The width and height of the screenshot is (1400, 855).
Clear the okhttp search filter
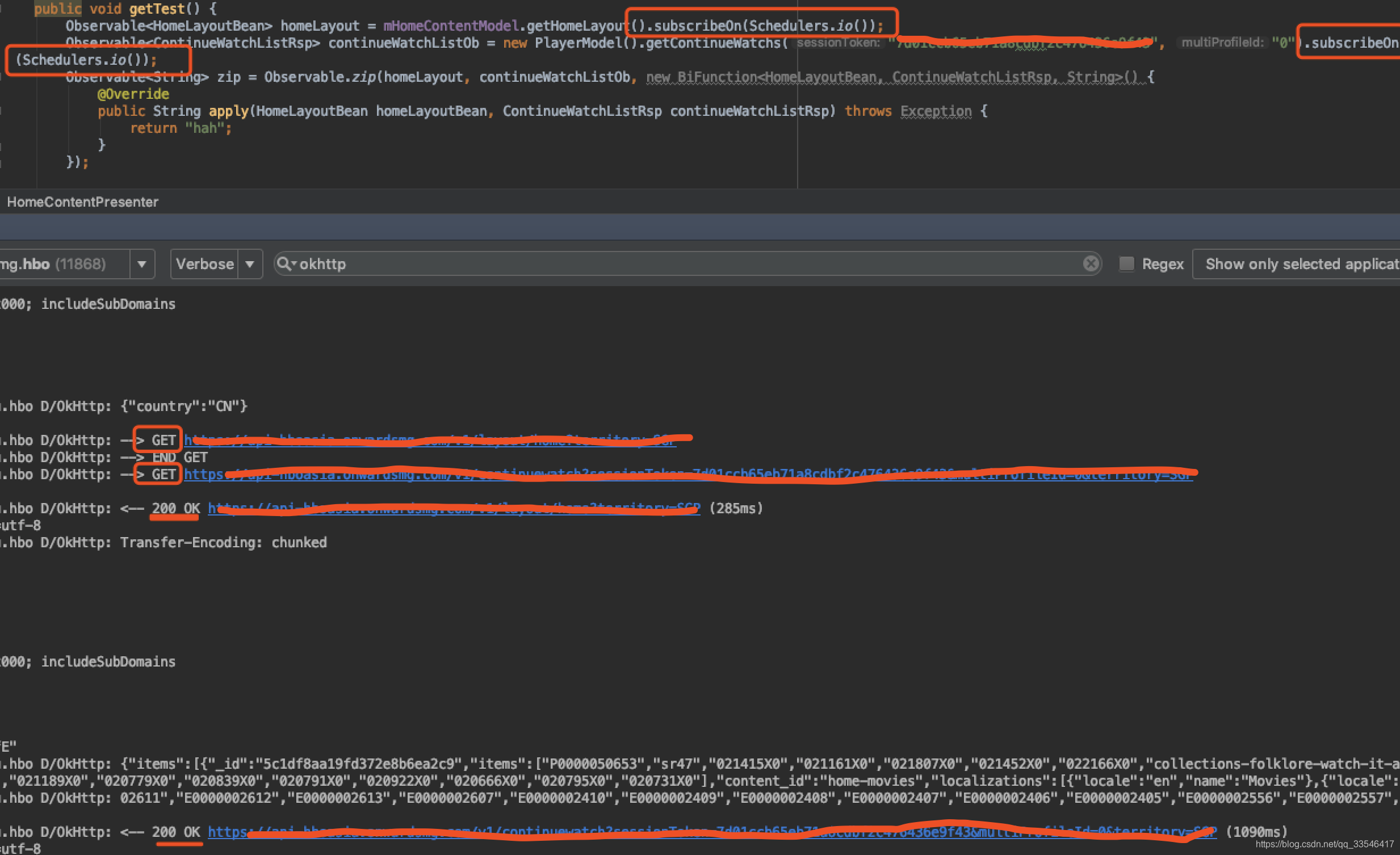tap(1091, 263)
